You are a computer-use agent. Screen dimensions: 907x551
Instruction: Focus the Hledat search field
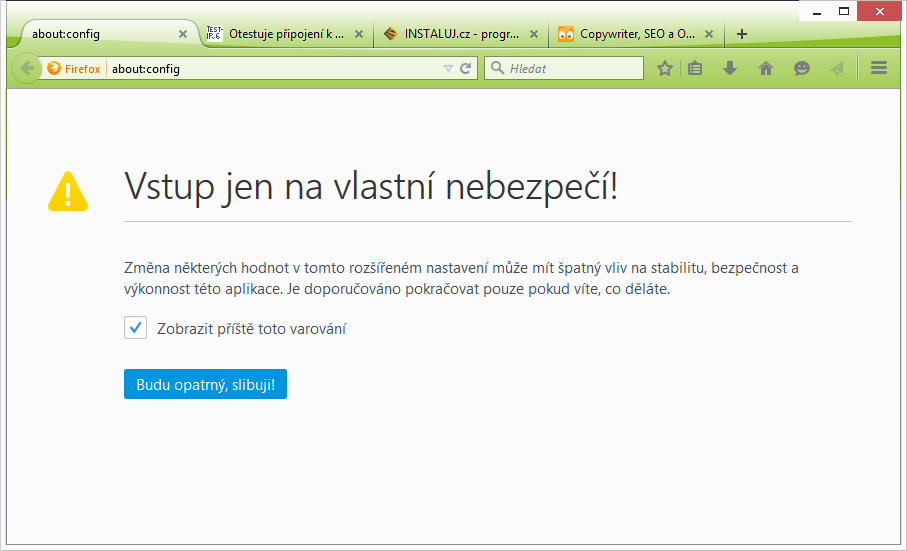(564, 68)
